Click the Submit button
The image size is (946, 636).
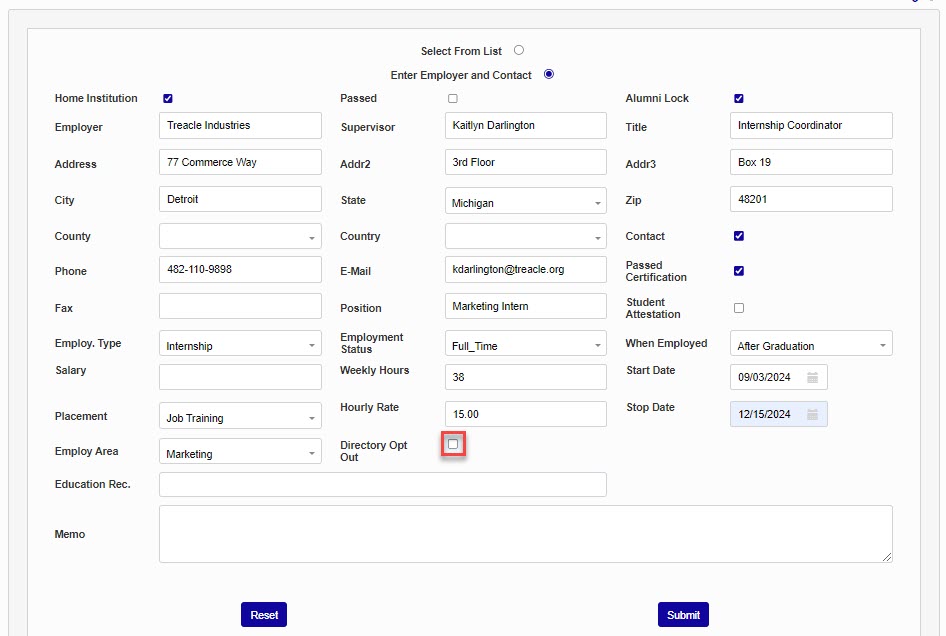coord(683,615)
